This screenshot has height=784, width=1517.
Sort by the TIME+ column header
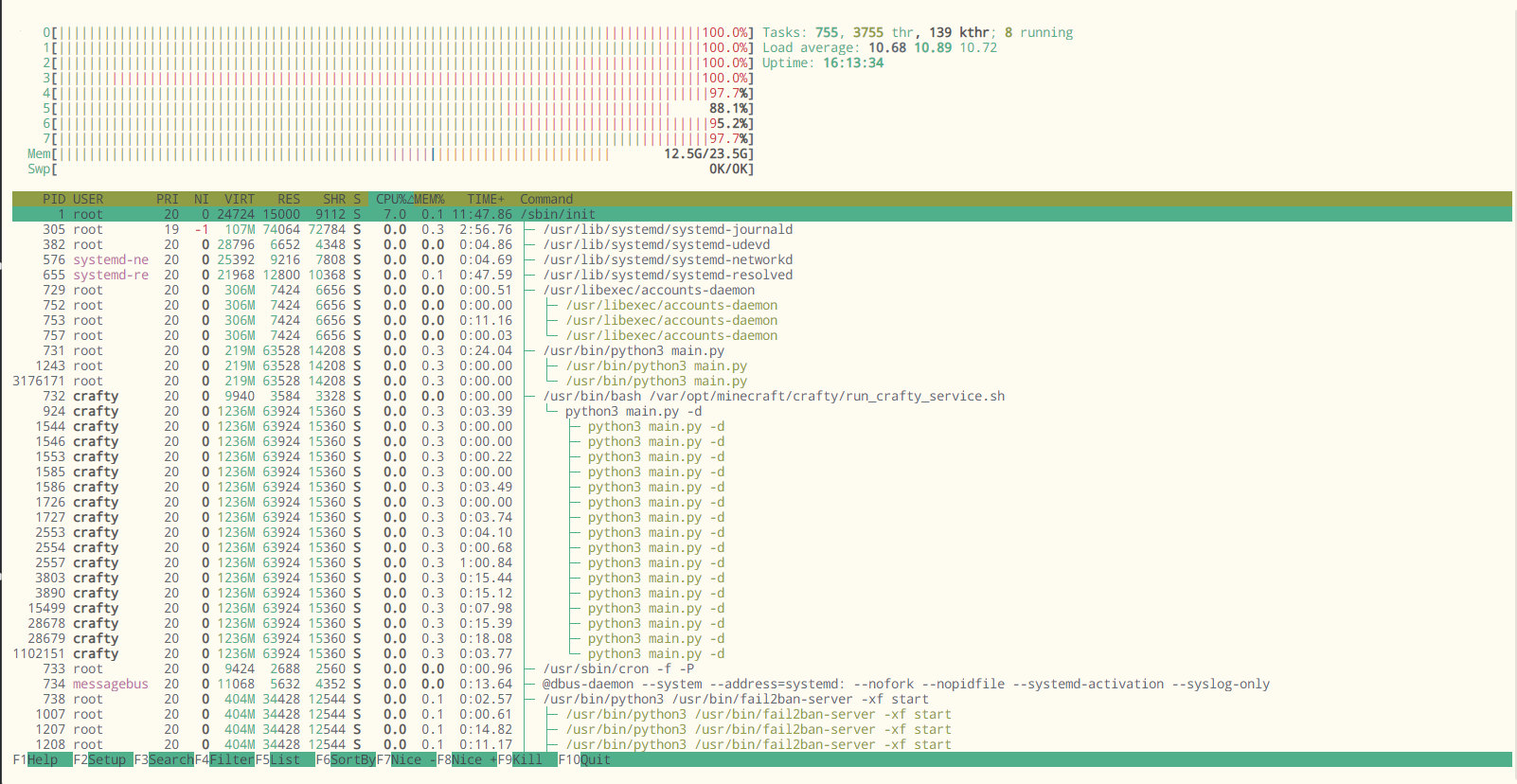(x=486, y=199)
